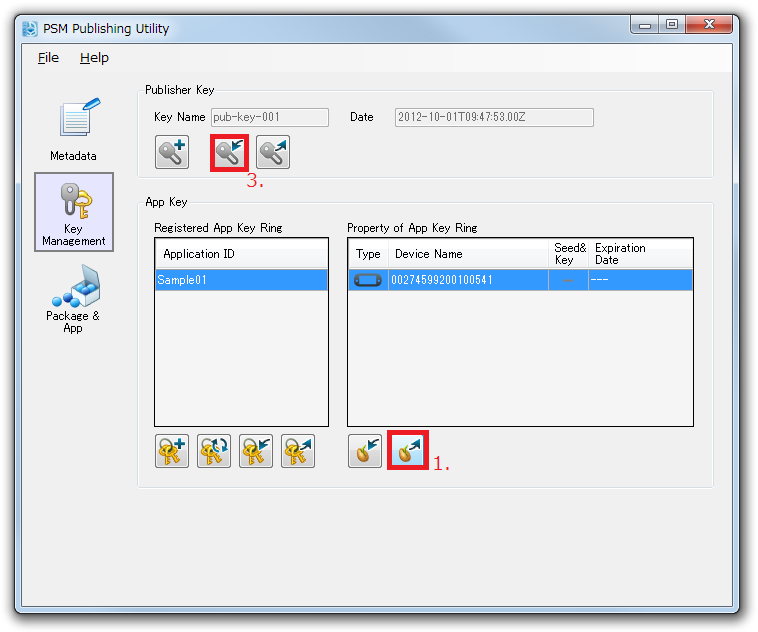Switch to Key Management section
The width and height of the screenshot is (758, 632).
(74, 212)
